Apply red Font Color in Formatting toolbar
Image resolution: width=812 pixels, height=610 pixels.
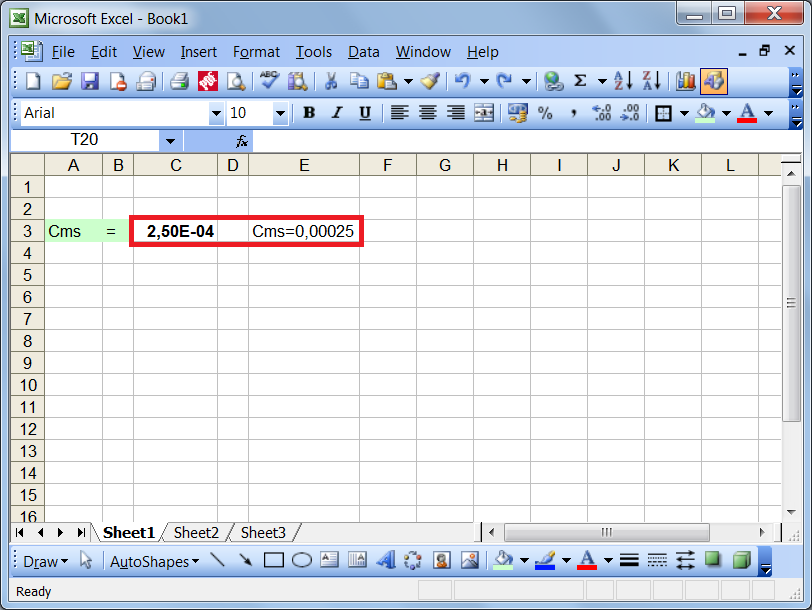coord(747,113)
